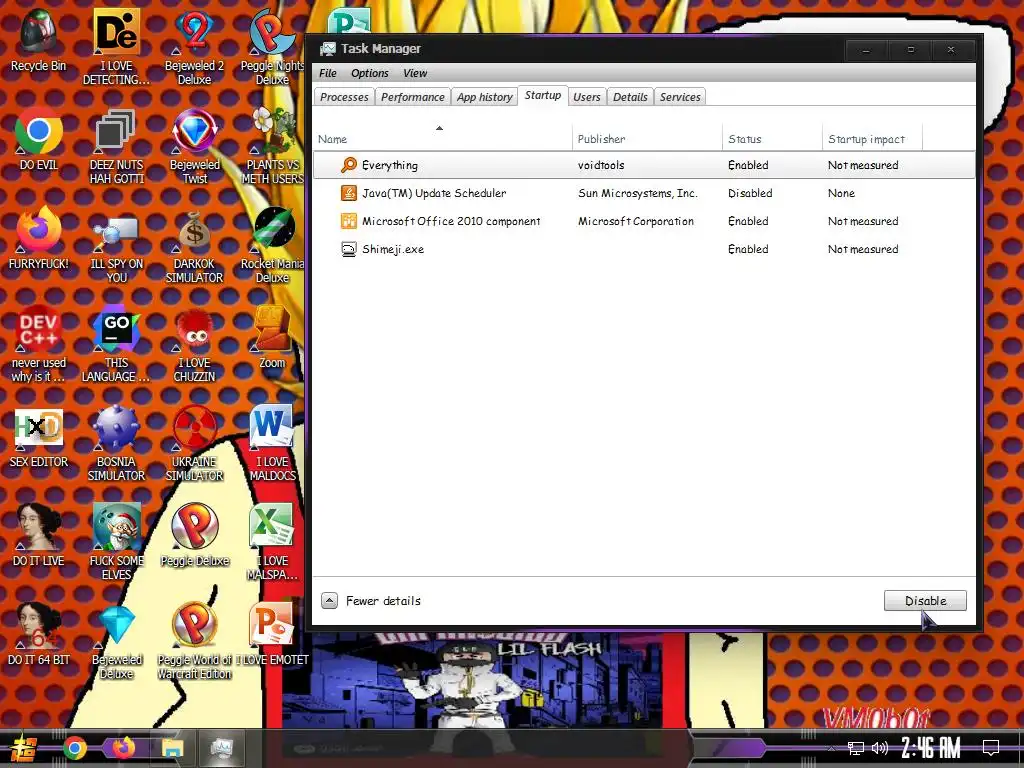
Task: Open 'I LOVE CHUZZIN' desktop icon
Action: click(195, 344)
